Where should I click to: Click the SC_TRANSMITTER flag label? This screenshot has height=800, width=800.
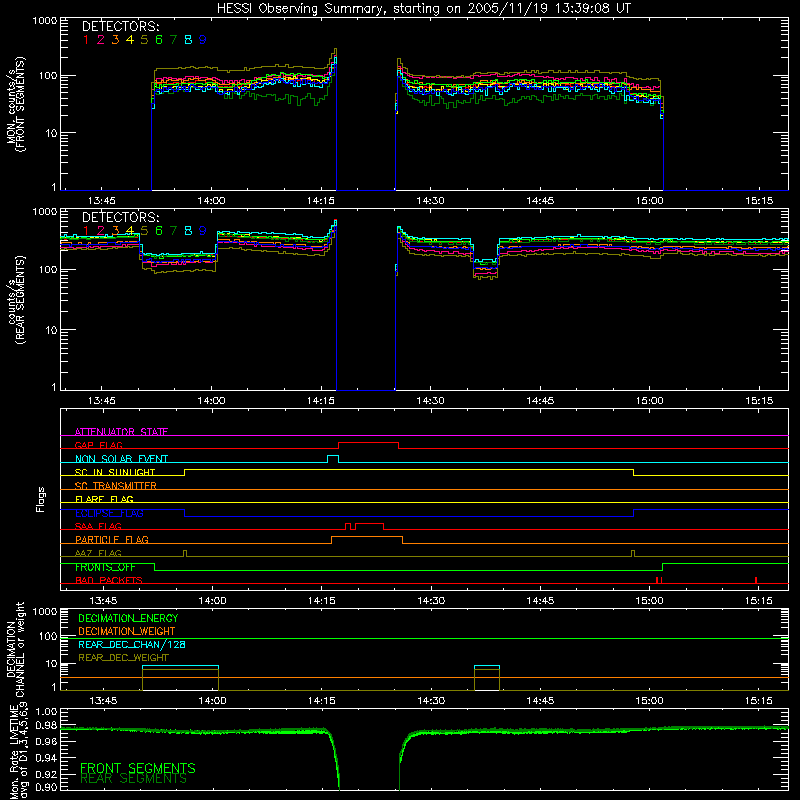coord(115,486)
